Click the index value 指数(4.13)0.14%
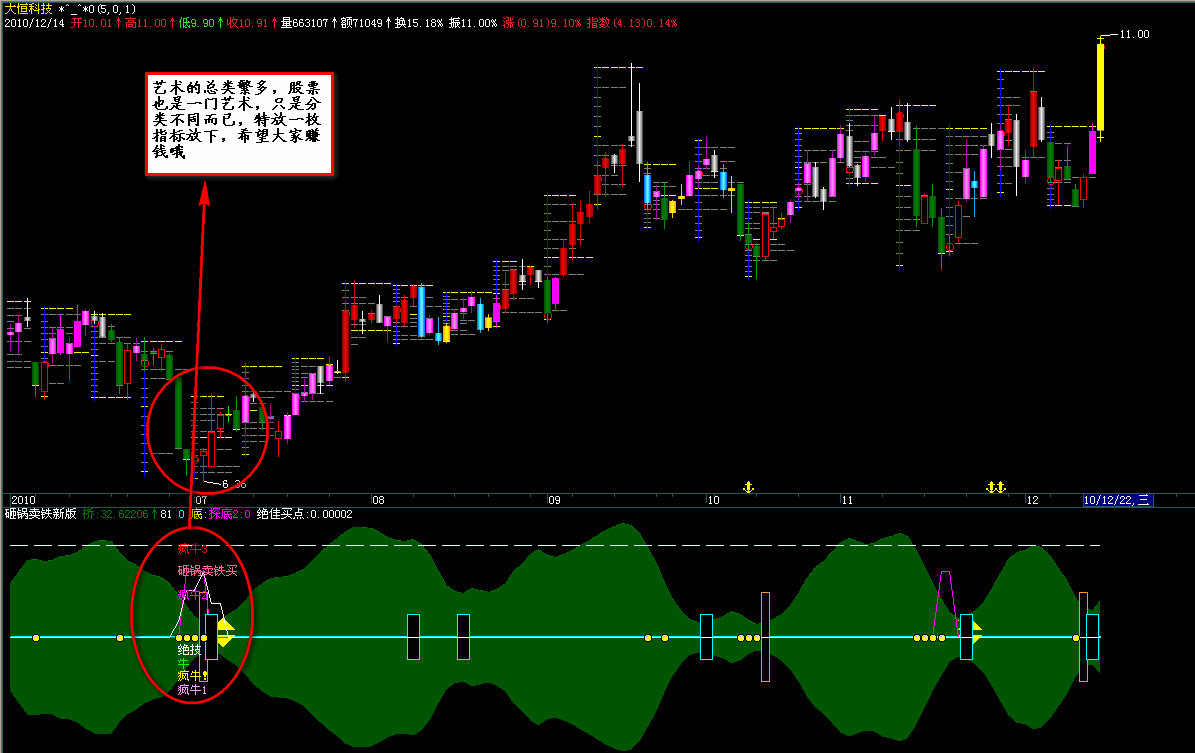This screenshot has width=1195, height=753. click(632, 23)
